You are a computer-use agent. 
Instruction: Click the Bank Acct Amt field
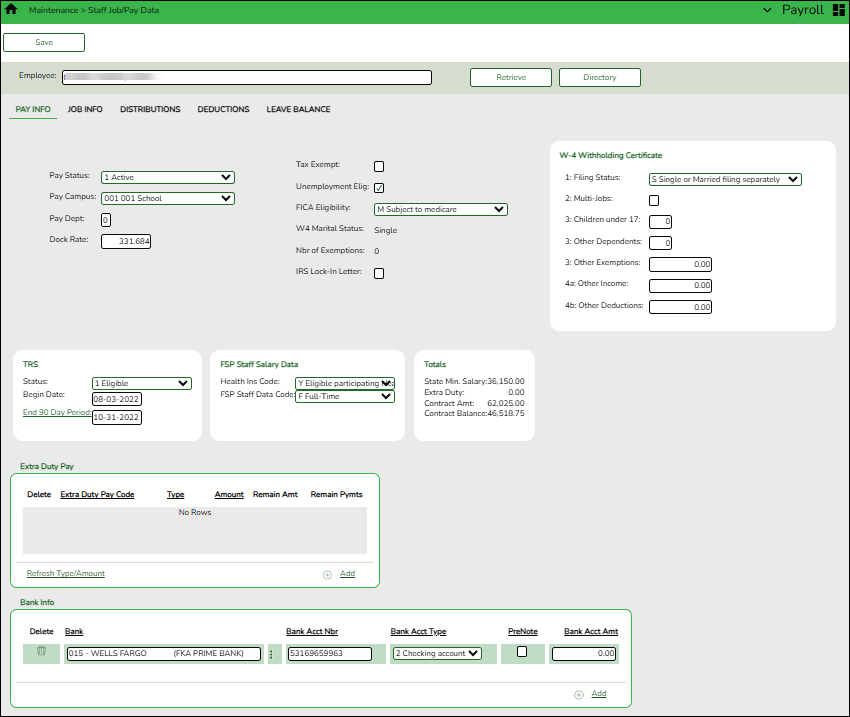(584, 654)
